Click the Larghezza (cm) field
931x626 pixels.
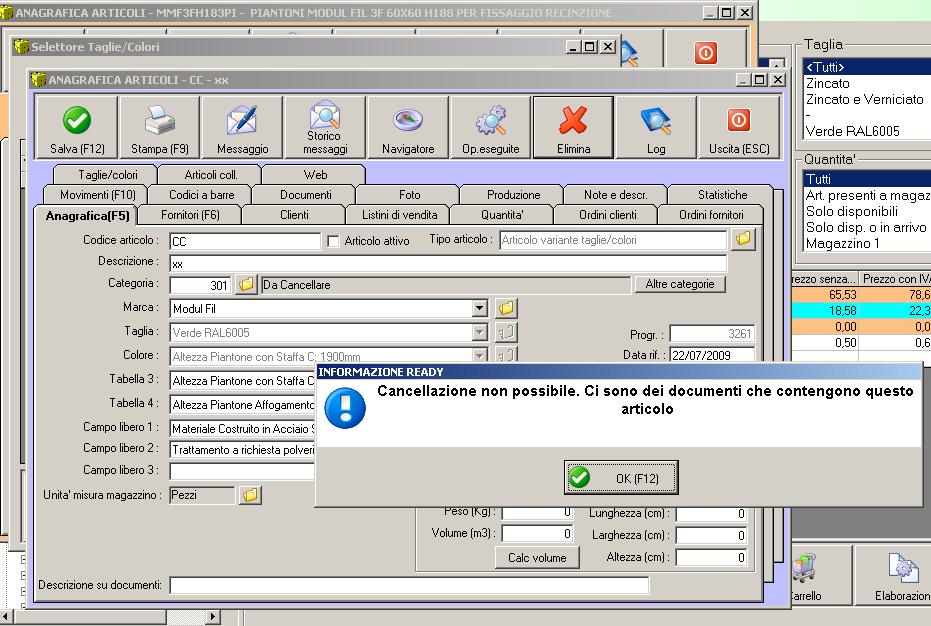pyautogui.click(x=711, y=535)
